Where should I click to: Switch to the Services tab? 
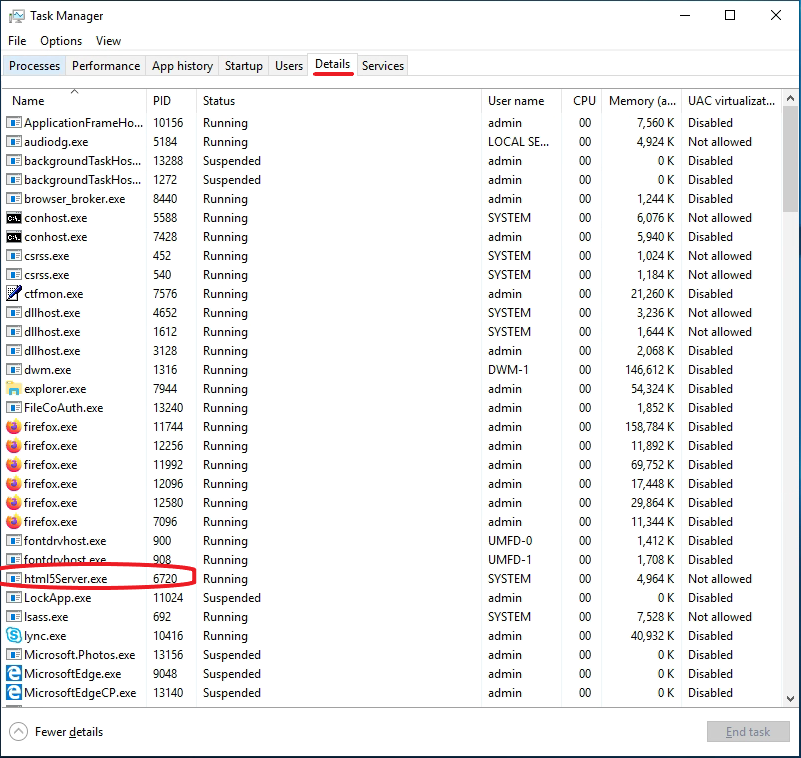383,65
